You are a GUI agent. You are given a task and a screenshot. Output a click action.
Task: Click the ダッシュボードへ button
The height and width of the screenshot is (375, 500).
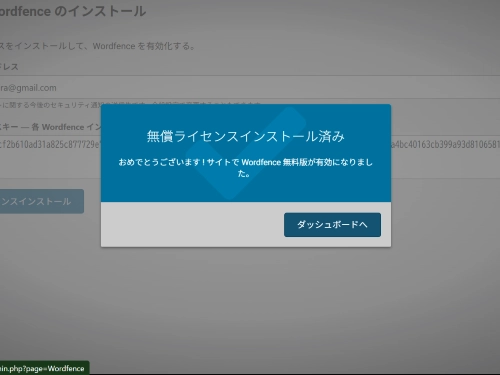(332, 225)
